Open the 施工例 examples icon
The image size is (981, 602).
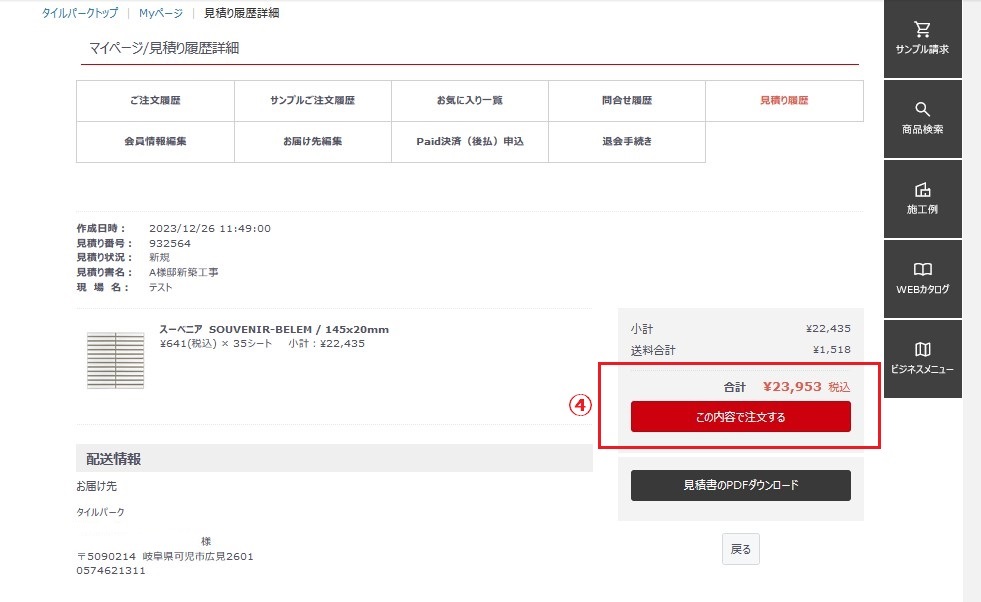pyautogui.click(x=921, y=198)
